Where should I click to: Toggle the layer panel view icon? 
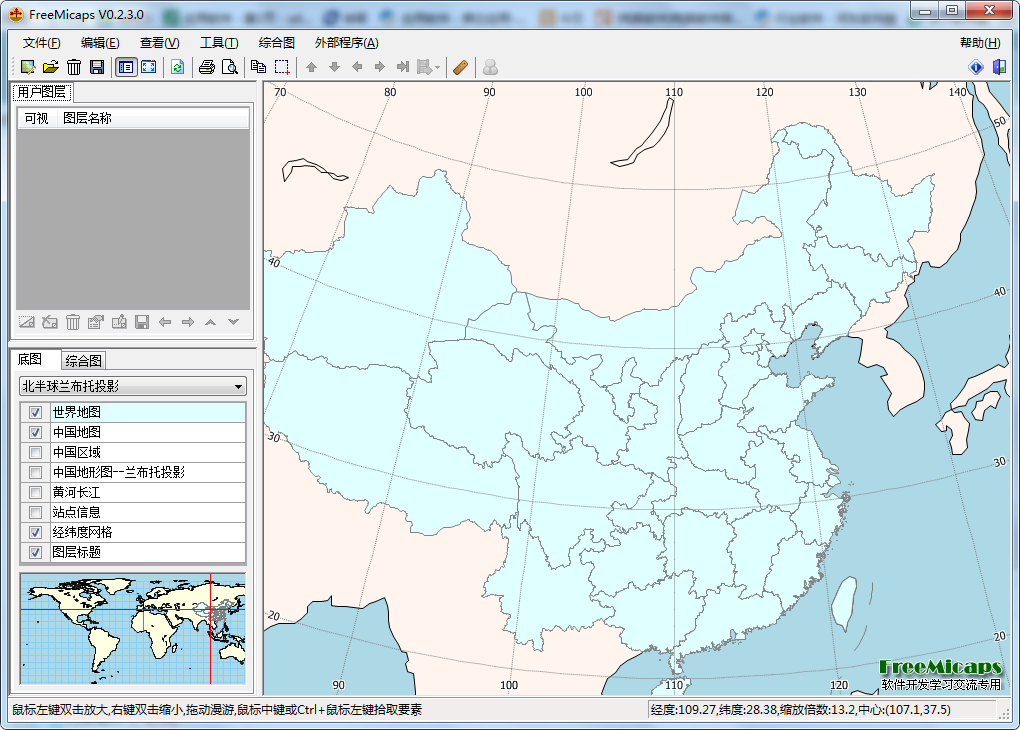126,67
